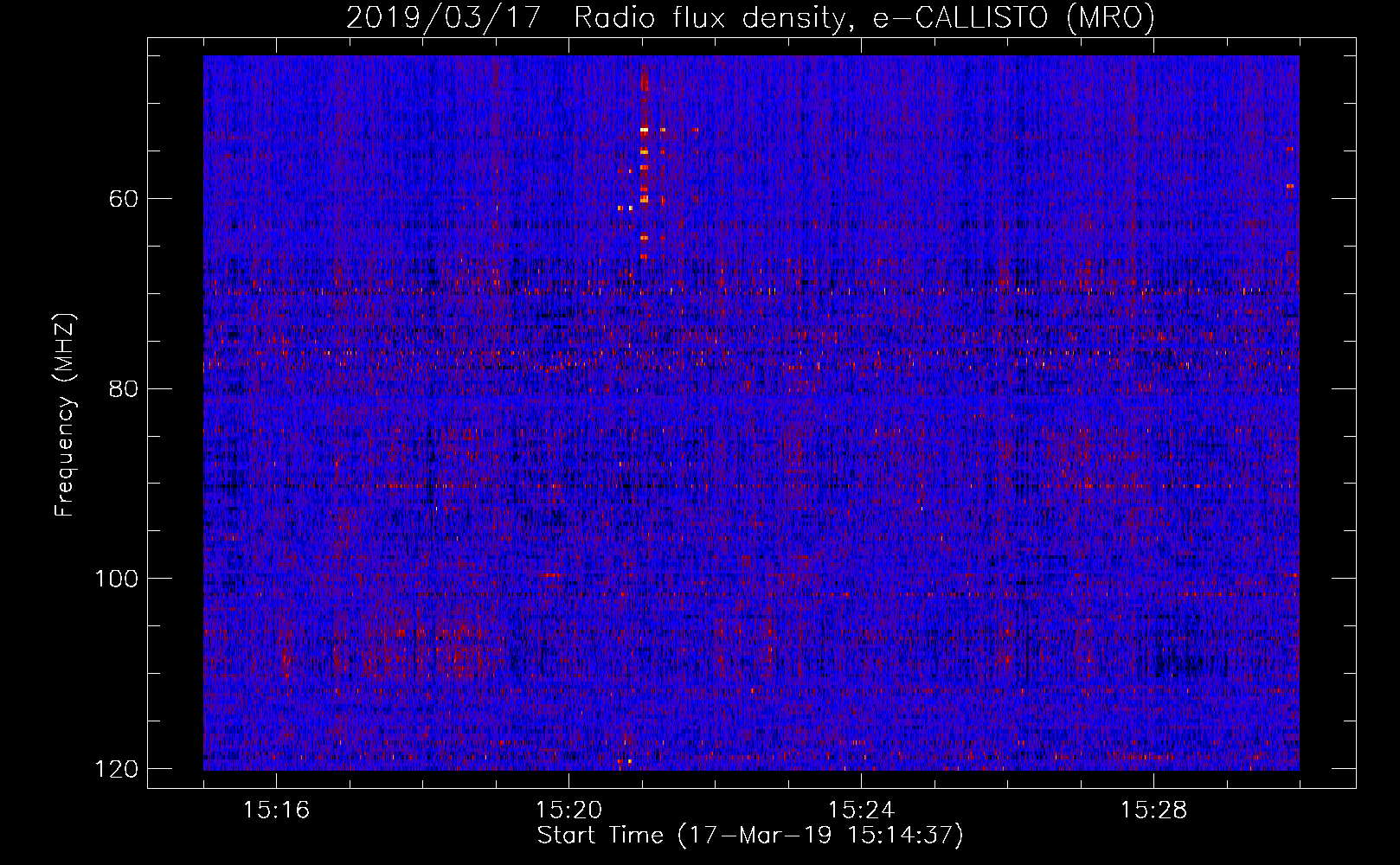This screenshot has width=1400, height=865.
Task: Click the plot title "Radio flux density, e-CALLISTO (MRO)"
Action: [864, 18]
